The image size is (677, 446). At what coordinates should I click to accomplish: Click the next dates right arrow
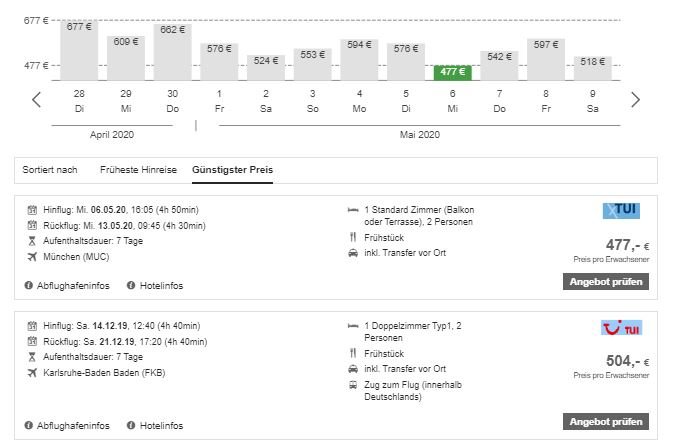(x=636, y=99)
